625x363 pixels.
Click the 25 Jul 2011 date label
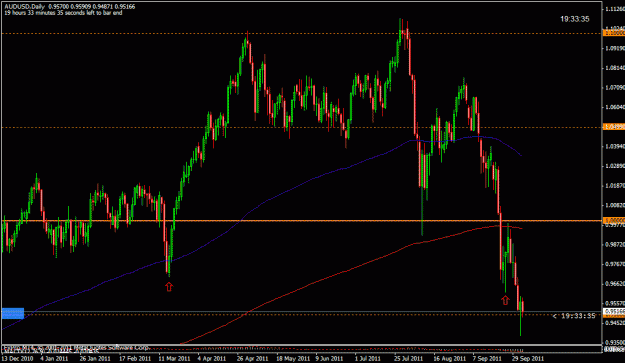point(408,359)
